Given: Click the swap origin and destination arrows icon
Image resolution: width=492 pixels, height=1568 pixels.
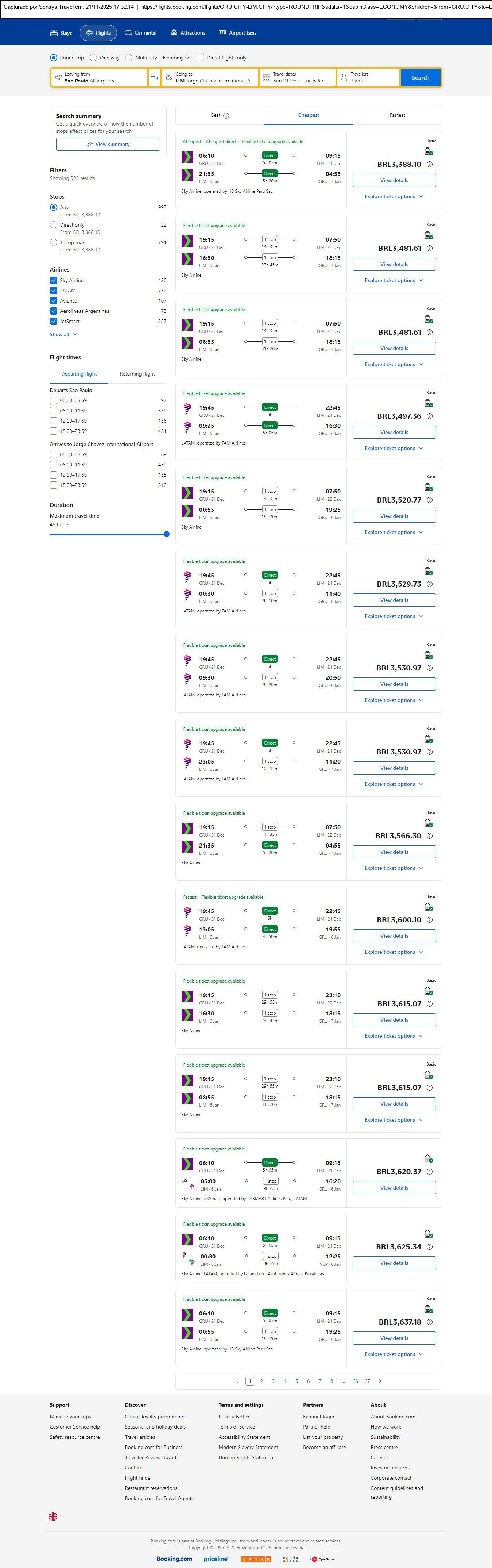Looking at the screenshot, I should [155, 77].
